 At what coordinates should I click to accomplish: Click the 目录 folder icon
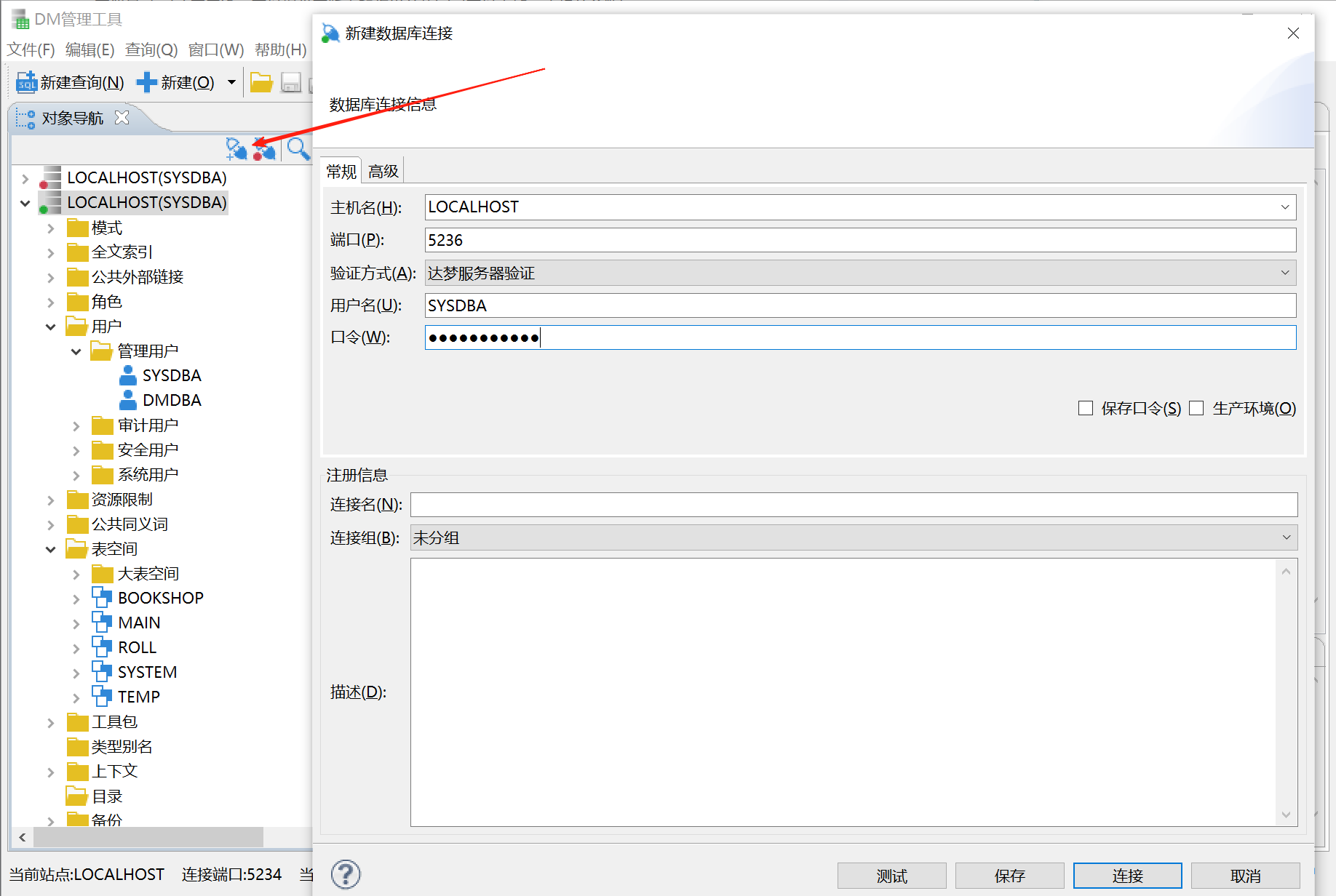click(77, 796)
